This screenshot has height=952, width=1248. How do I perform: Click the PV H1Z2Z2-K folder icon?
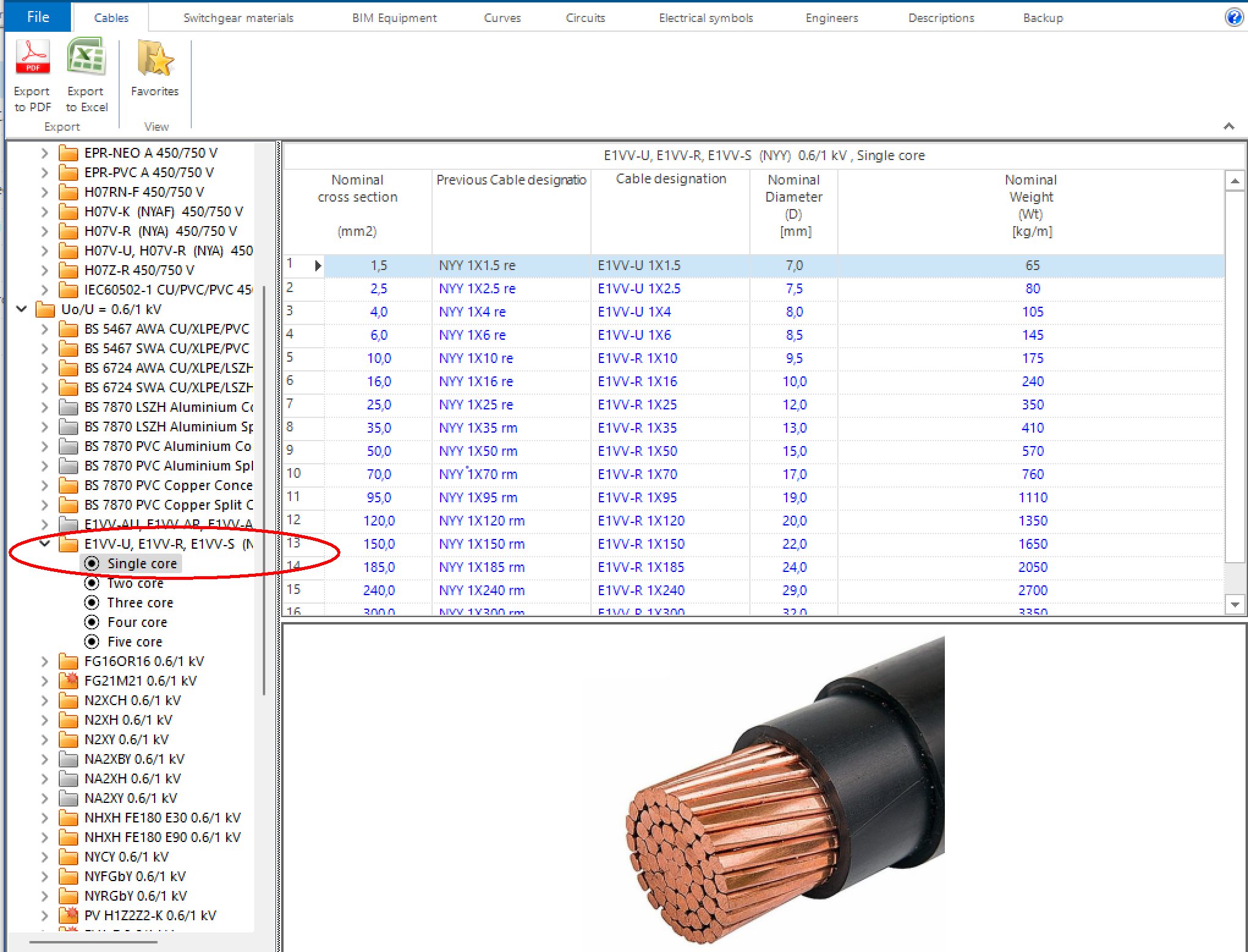point(68,915)
